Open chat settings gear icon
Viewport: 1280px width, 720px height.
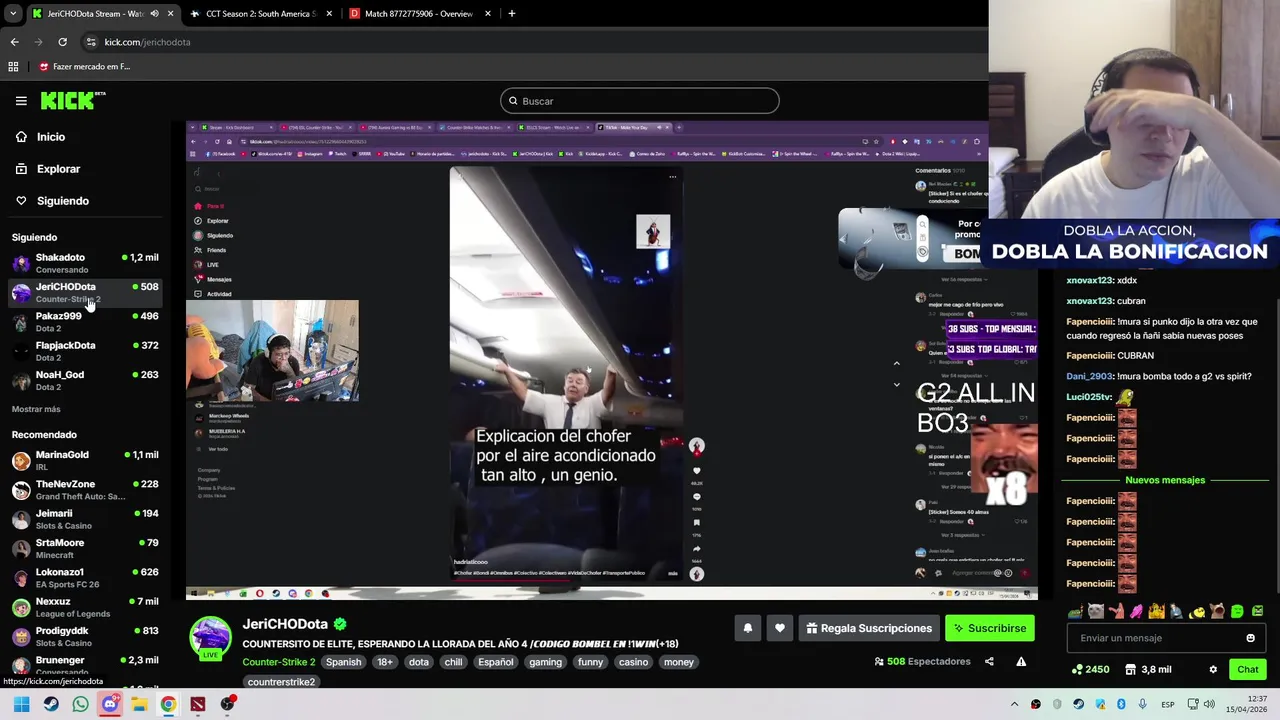[x=1213, y=669]
